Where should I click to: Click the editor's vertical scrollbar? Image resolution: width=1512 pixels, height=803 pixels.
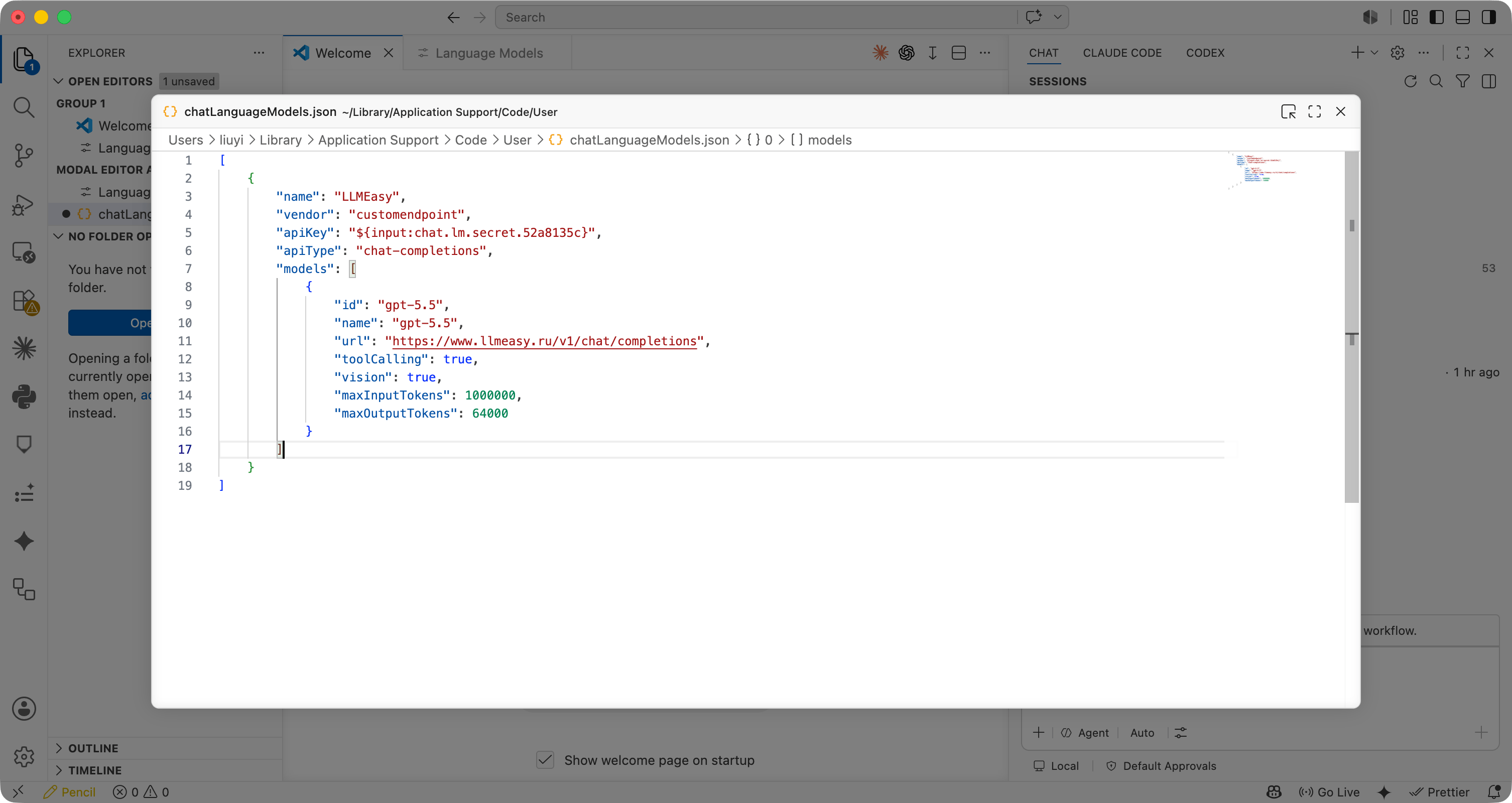tap(1352, 327)
